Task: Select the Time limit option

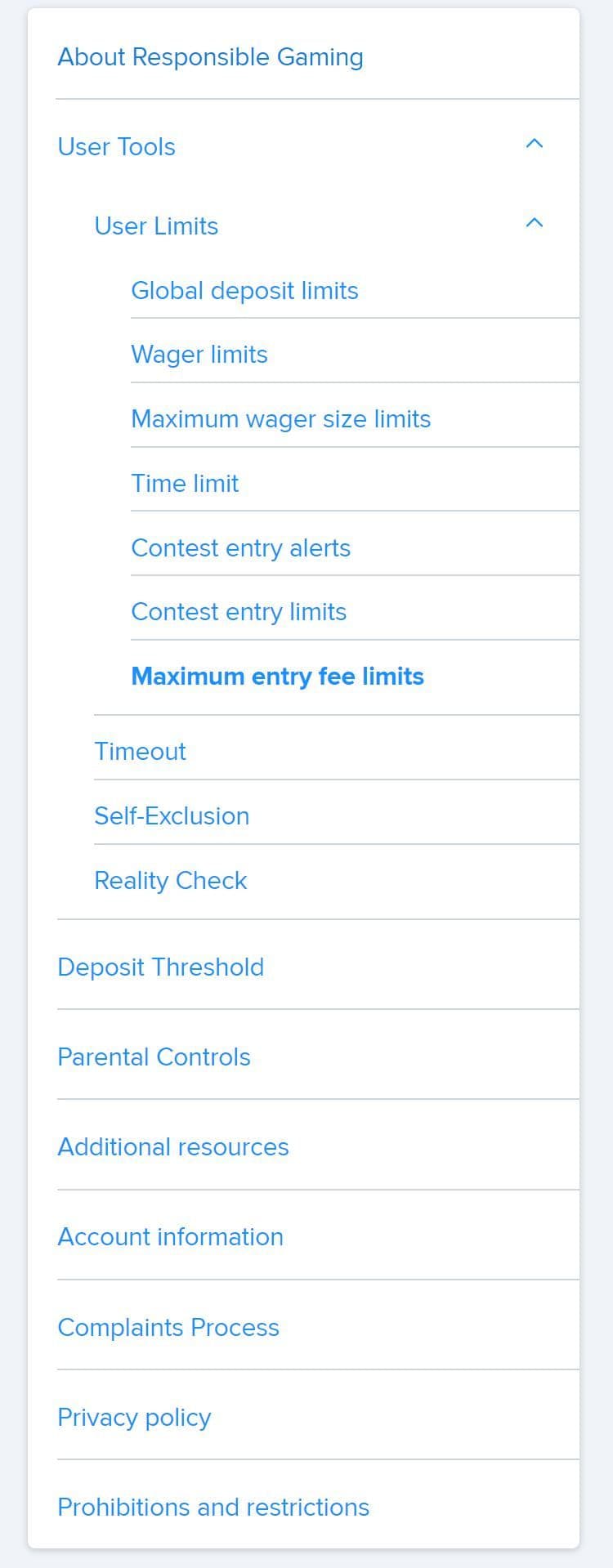Action: (185, 484)
